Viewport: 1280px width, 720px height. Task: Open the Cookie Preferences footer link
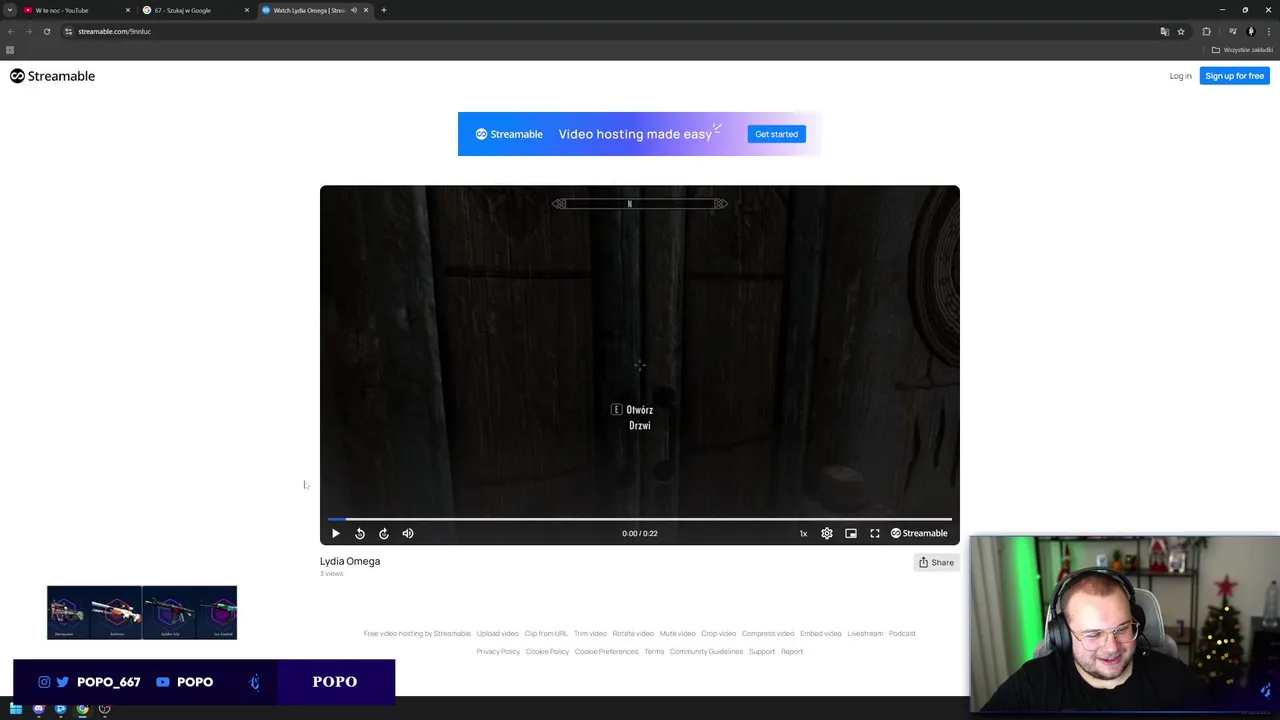[606, 651]
